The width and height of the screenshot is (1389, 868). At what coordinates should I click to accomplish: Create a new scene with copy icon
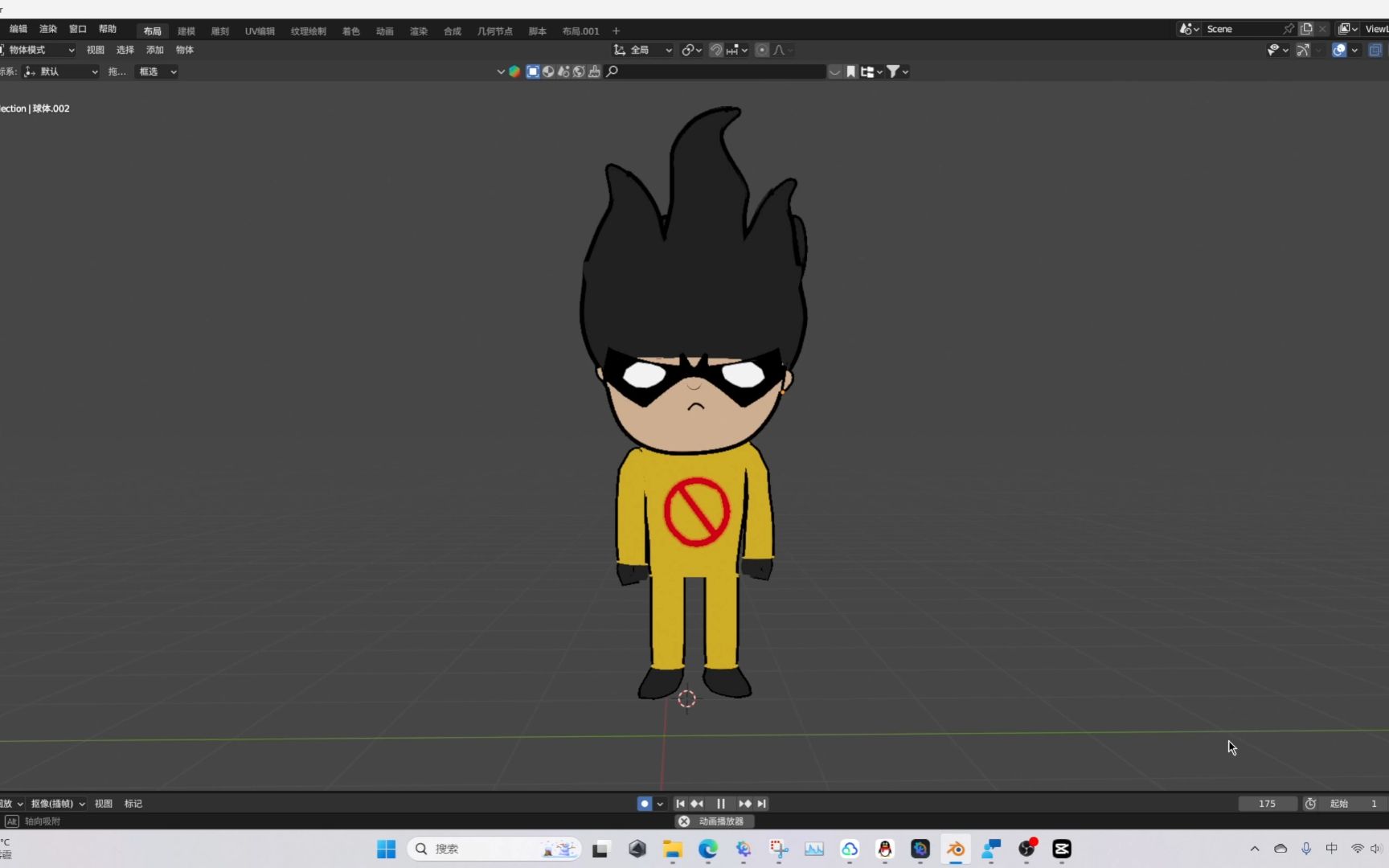(x=1307, y=29)
